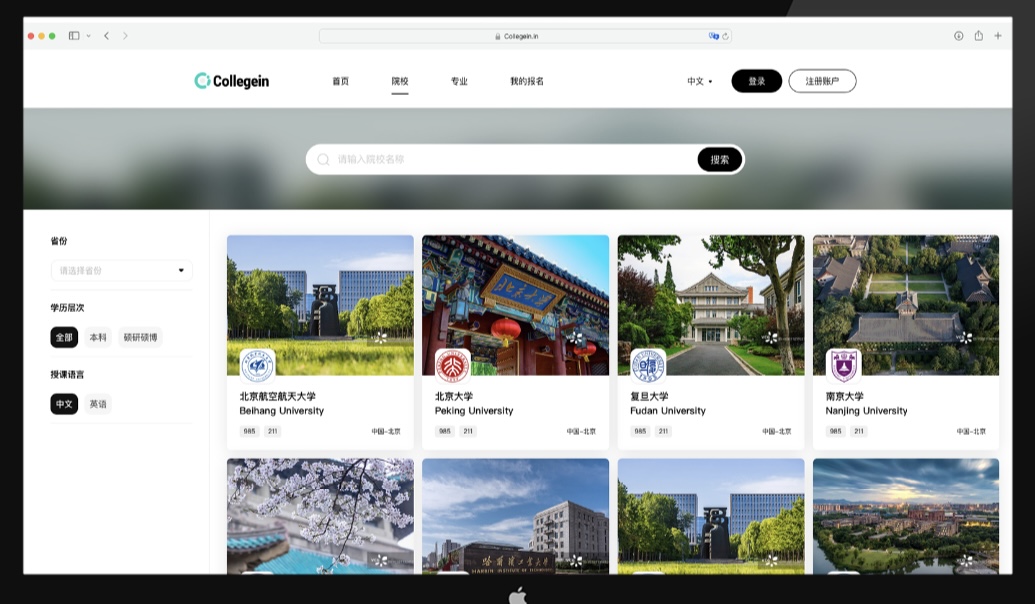The height and width of the screenshot is (604, 1035).
Task: Click the Nanjing University emblem
Action: 844,365
